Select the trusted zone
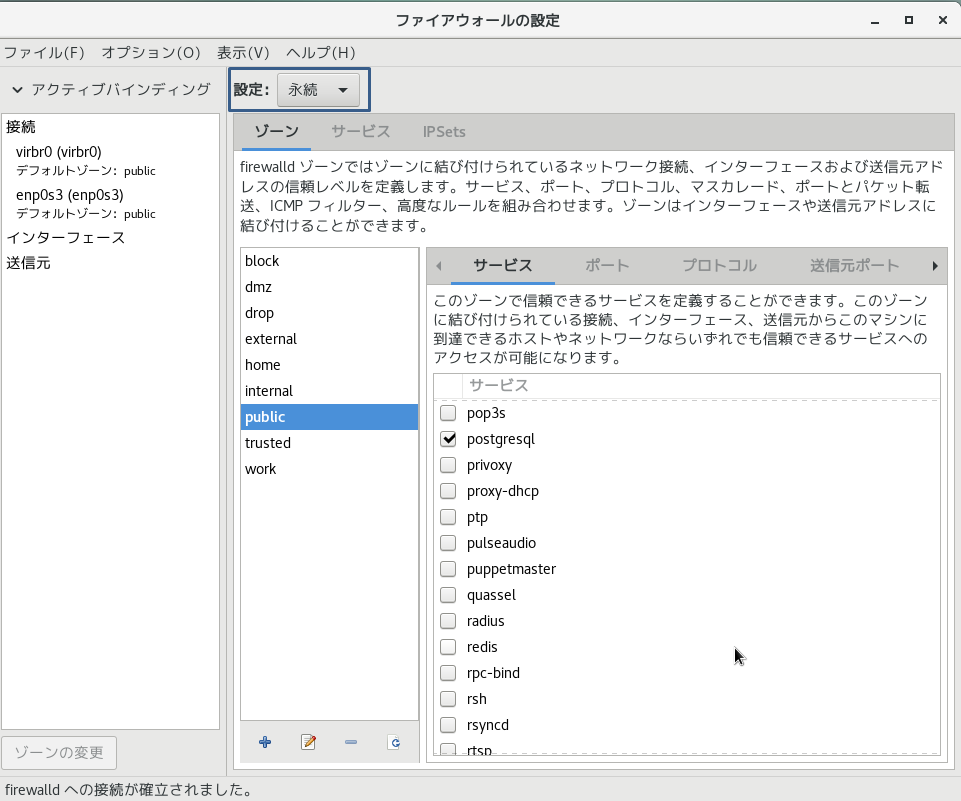 [329, 443]
